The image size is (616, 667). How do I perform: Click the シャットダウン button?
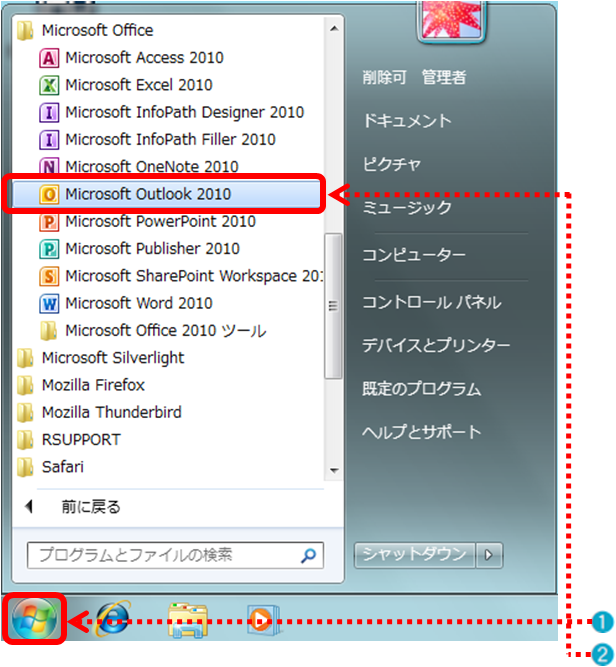[x=414, y=555]
